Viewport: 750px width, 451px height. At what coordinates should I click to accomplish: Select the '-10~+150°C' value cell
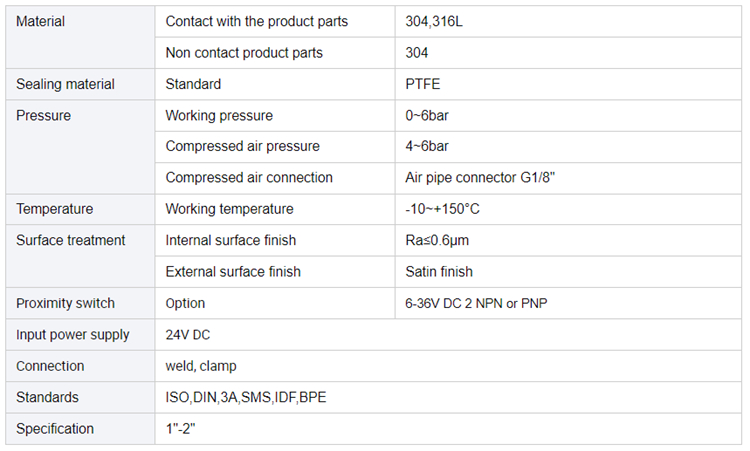point(568,209)
